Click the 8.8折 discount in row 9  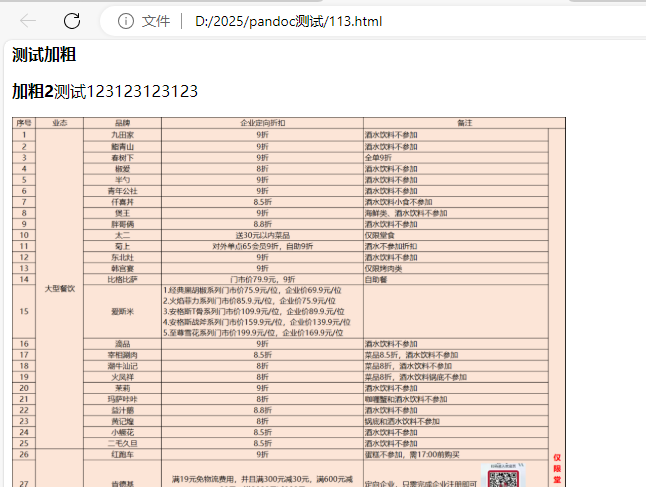tap(262, 224)
